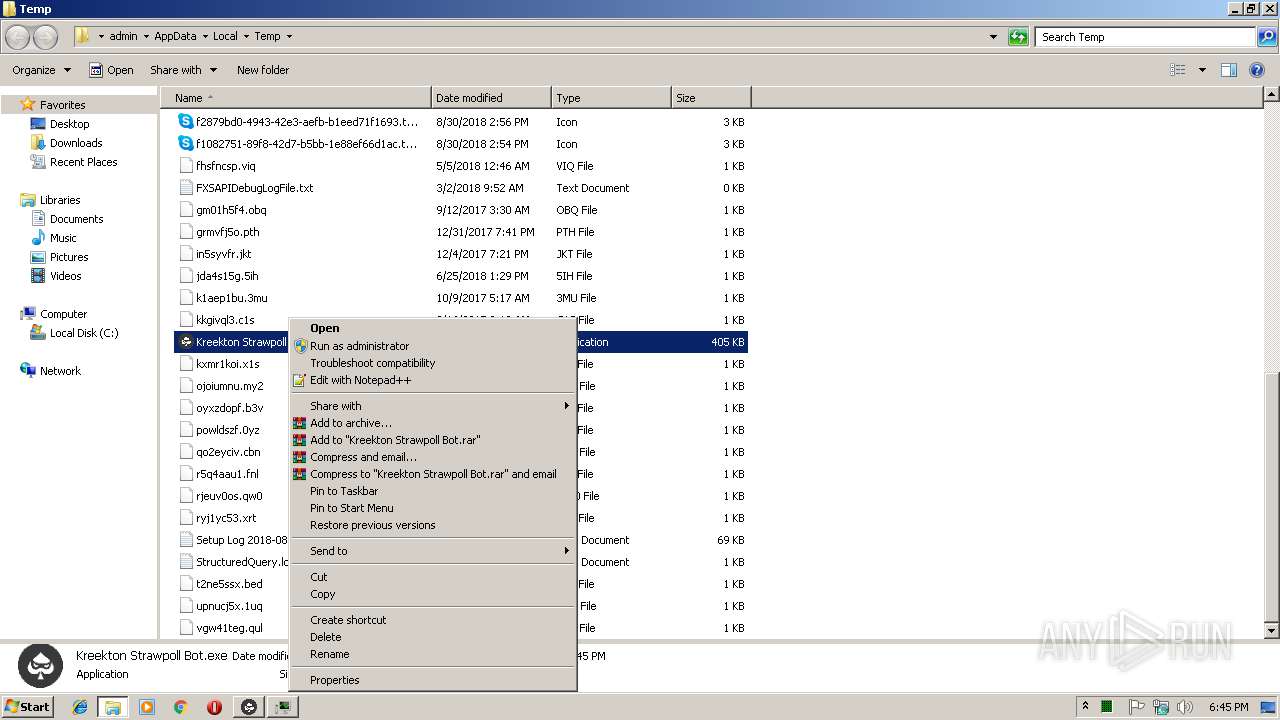Screen dimensions: 1280x720
Task: Open Opera browser from taskbar
Action: coord(214,707)
